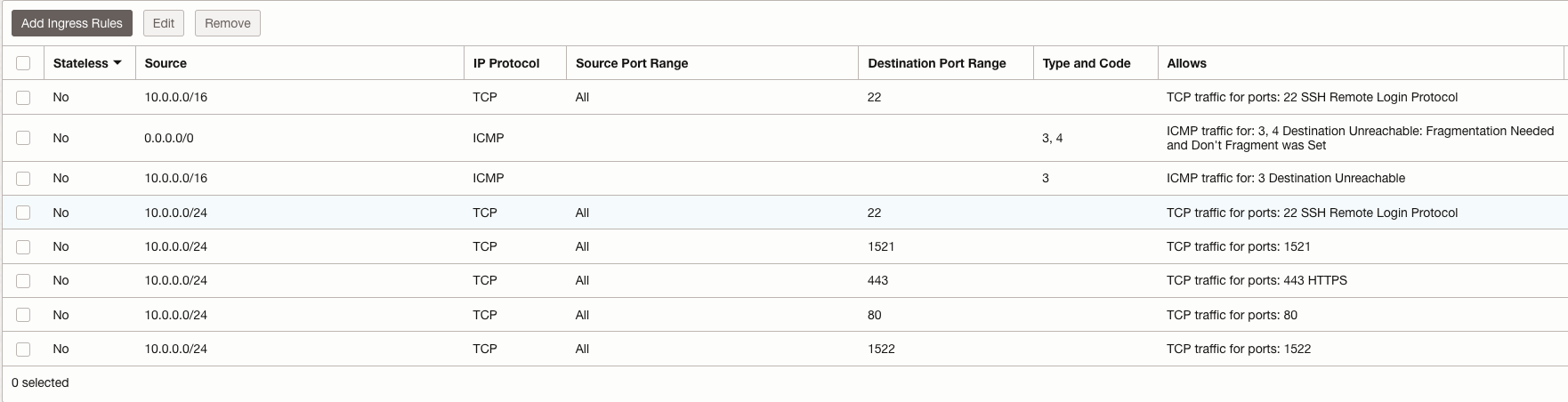Screen dimensions: 1568x402
Task: Select the 0.0.0.0/0 ICMP rule checkbox
Action: [23, 138]
